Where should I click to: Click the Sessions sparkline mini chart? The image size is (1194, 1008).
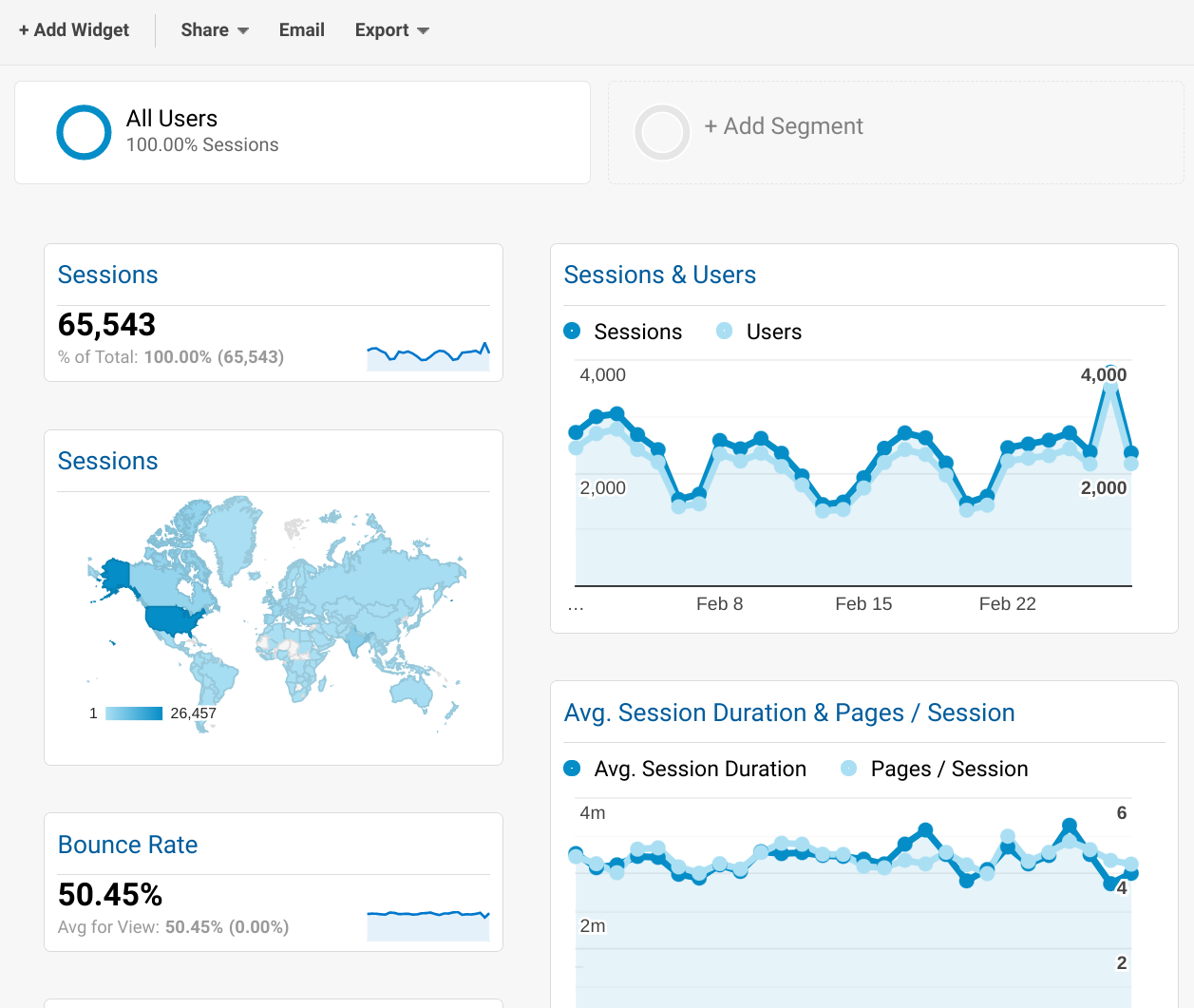(428, 356)
